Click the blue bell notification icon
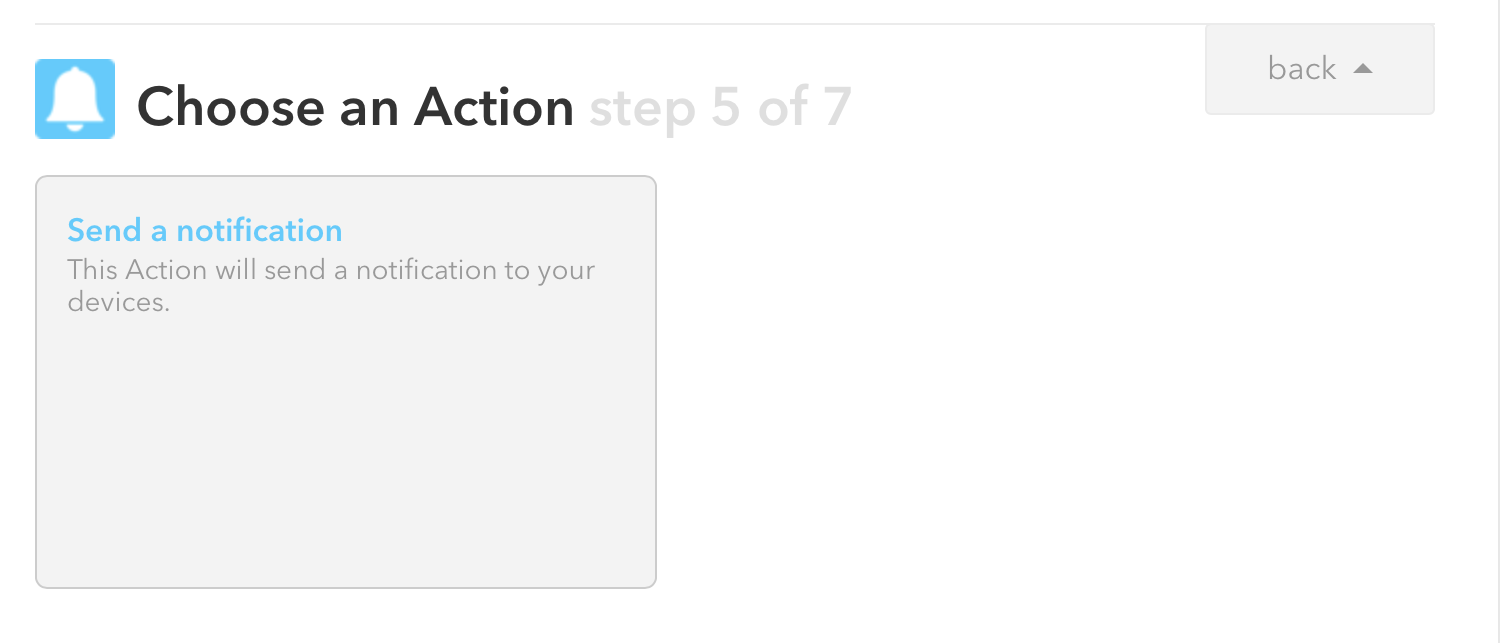 click(x=75, y=99)
